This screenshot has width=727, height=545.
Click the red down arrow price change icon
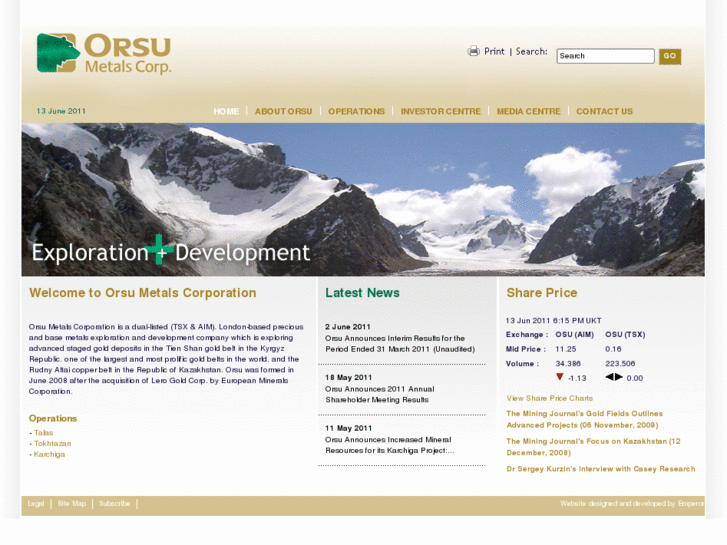pyautogui.click(x=560, y=377)
